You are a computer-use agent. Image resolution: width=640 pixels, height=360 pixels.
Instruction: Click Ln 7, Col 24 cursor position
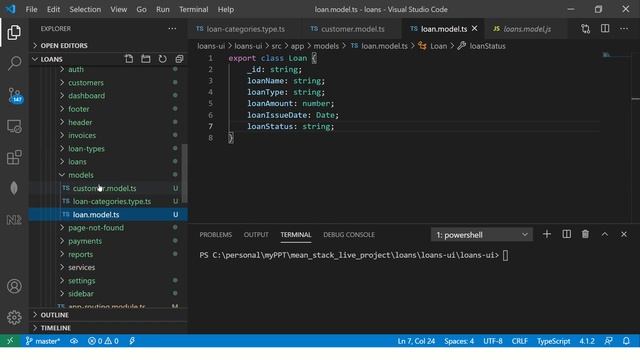(416, 341)
